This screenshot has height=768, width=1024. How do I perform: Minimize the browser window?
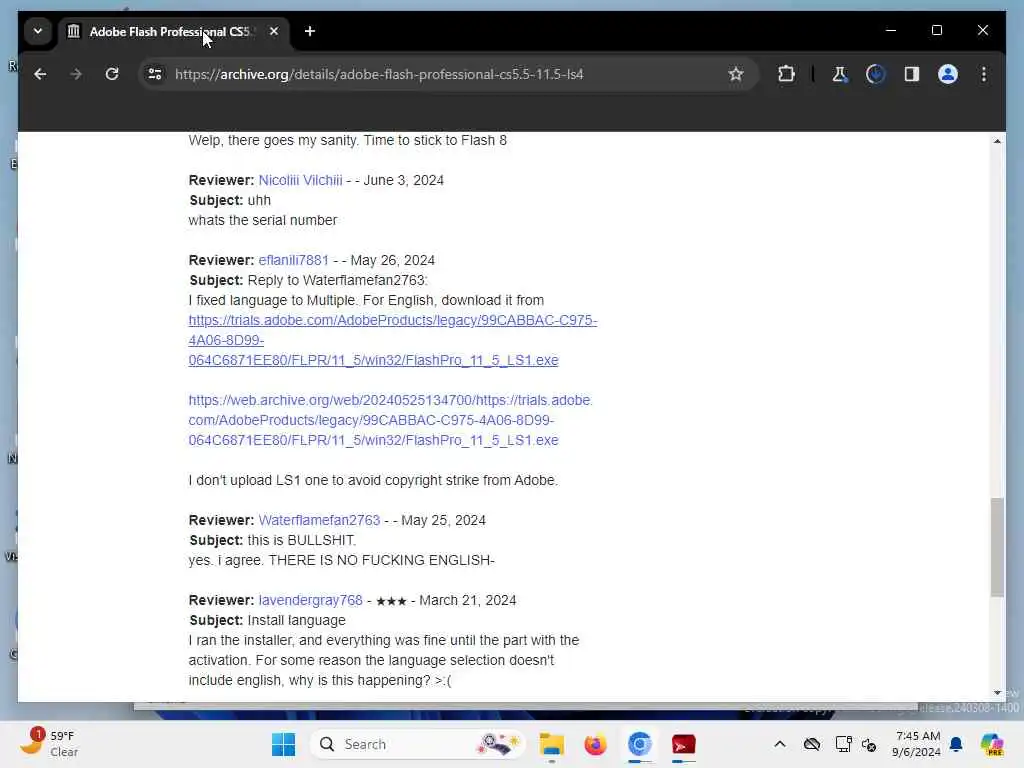coord(891,31)
